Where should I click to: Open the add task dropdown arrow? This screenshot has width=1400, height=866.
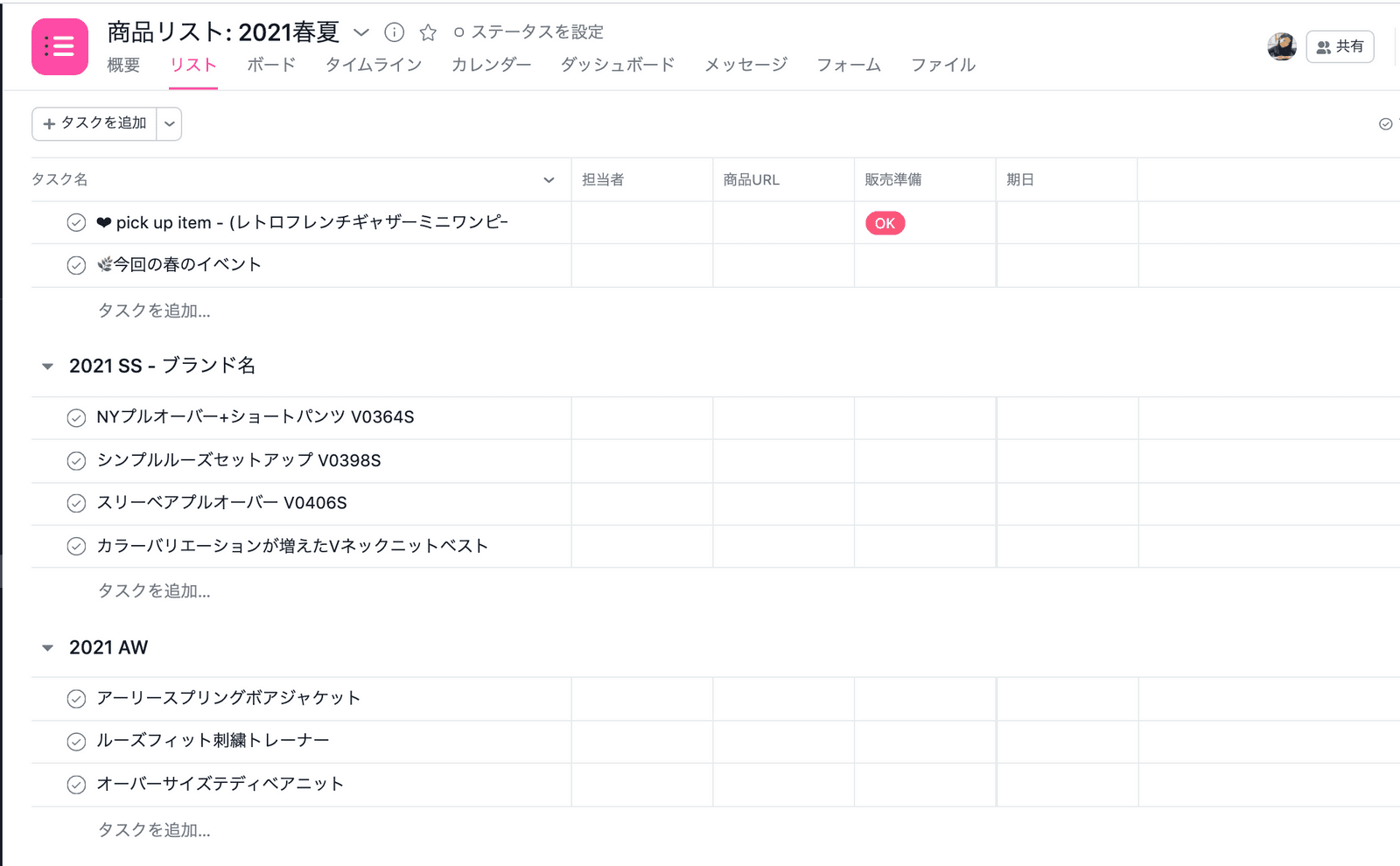click(170, 124)
